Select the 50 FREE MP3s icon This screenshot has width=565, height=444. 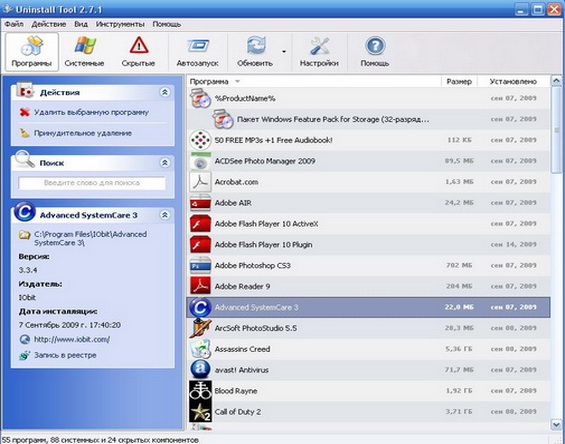coord(200,140)
